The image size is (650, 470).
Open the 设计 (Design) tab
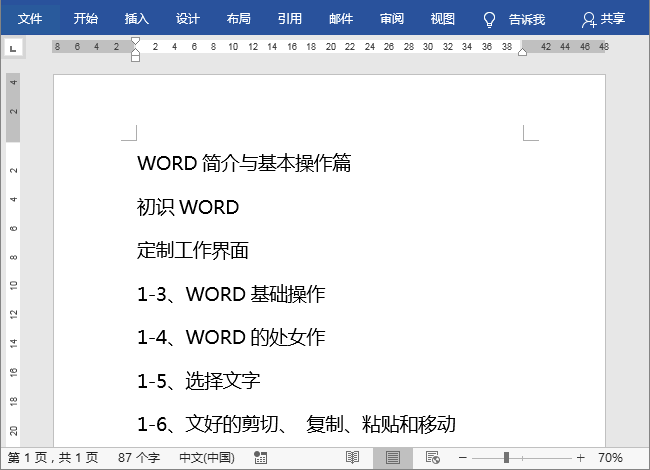pos(188,19)
